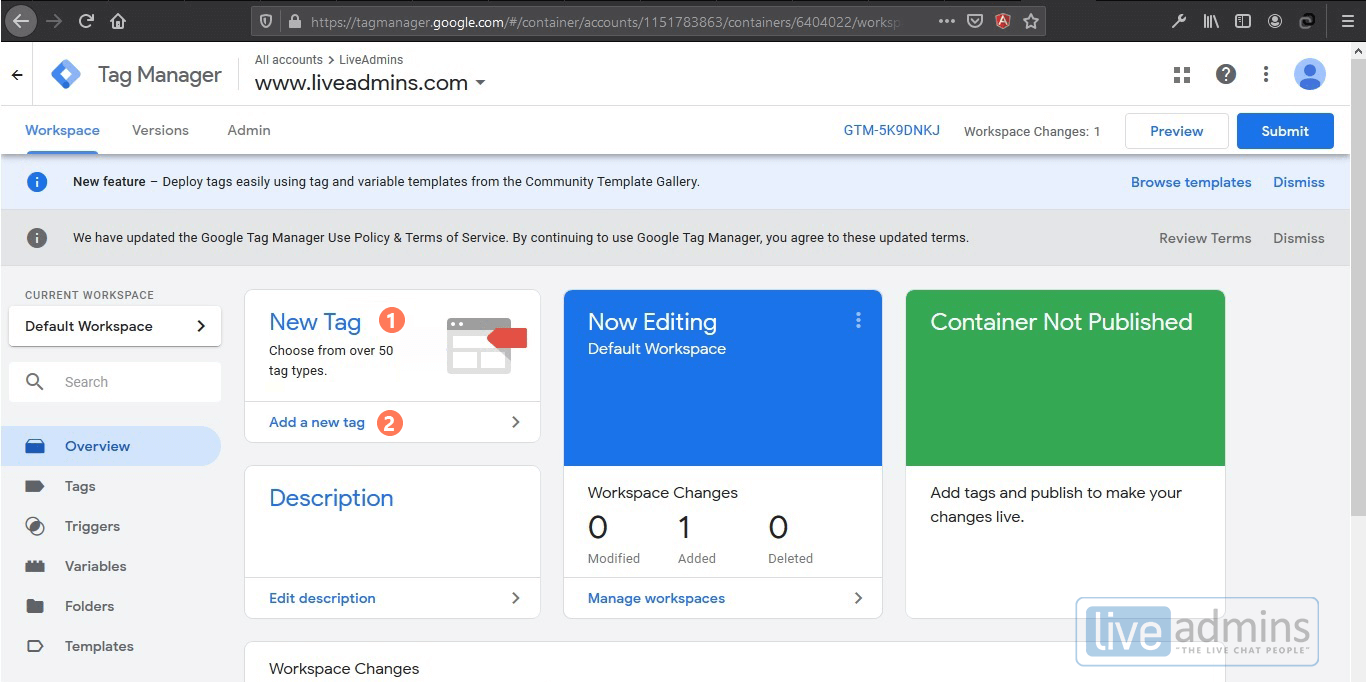This screenshot has width=1366, height=682.
Task: Open the browser library icon
Action: pos(1211,21)
